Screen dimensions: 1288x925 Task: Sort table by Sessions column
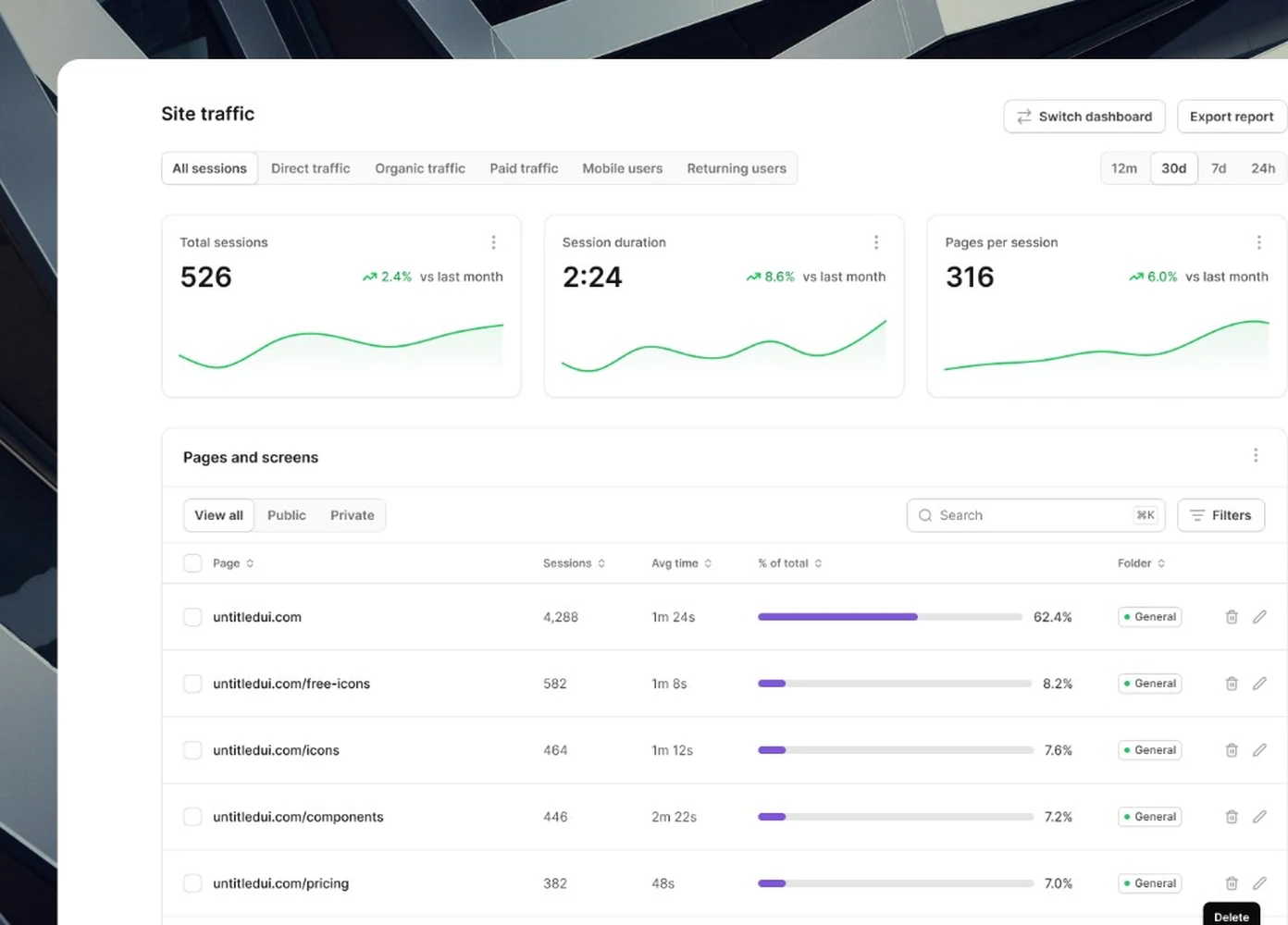574,563
